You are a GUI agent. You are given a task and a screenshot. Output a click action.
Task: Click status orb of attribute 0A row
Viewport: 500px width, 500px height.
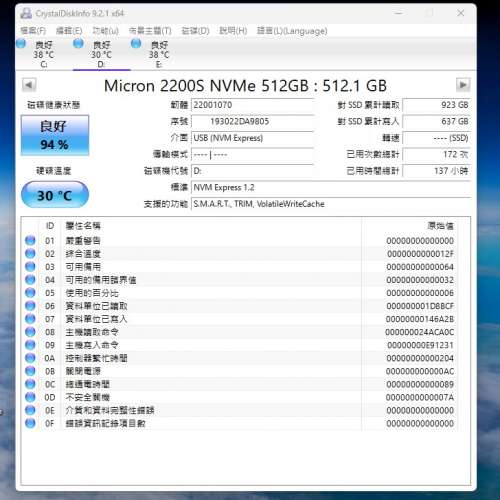click(x=30, y=358)
